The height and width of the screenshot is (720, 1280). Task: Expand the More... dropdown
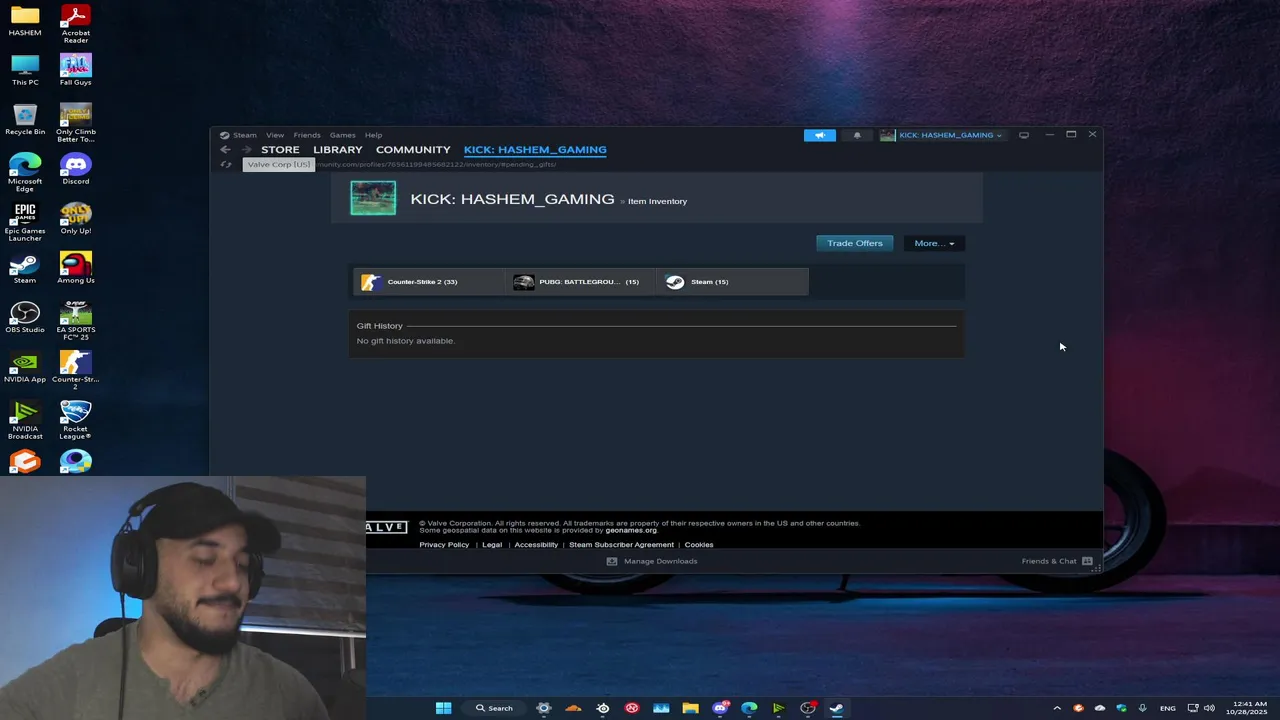point(934,243)
